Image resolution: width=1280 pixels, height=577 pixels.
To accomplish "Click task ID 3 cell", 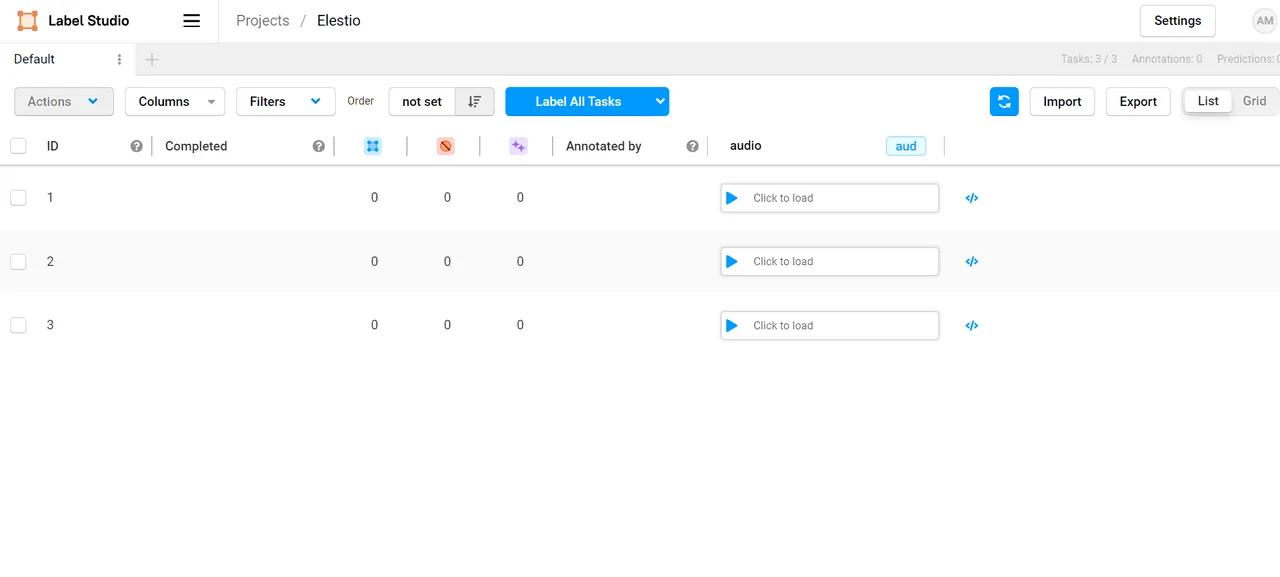I will point(50,325).
